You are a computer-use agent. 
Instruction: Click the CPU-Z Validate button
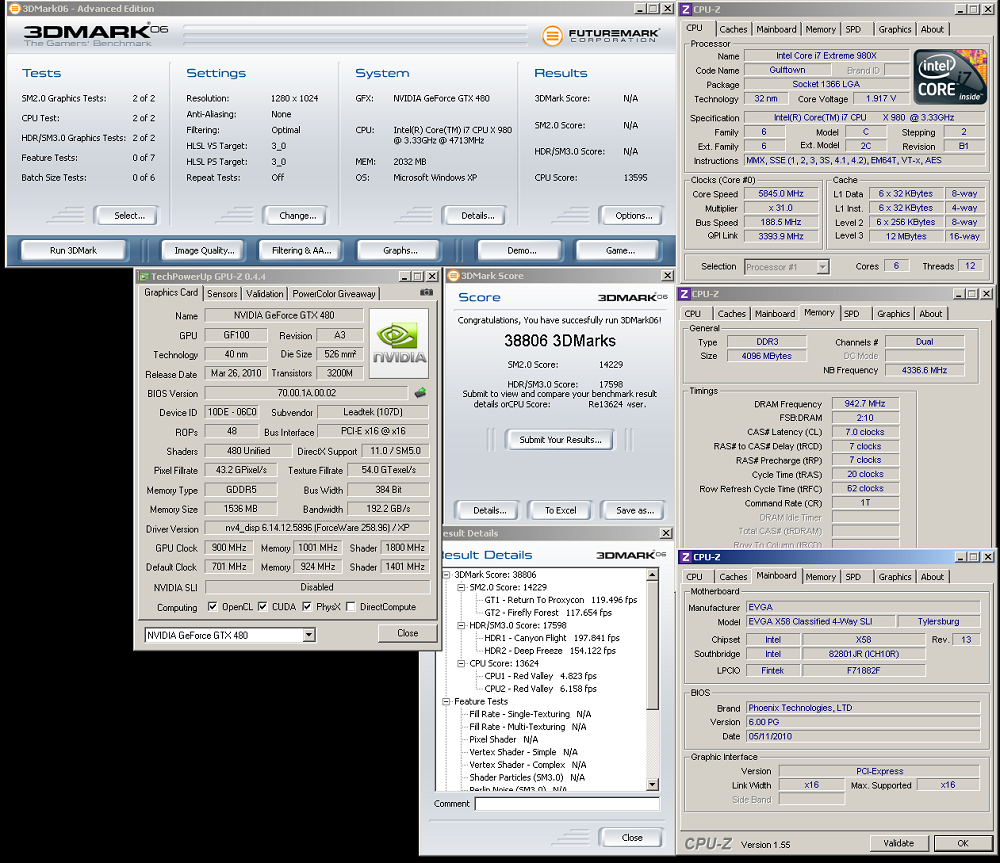(x=898, y=843)
